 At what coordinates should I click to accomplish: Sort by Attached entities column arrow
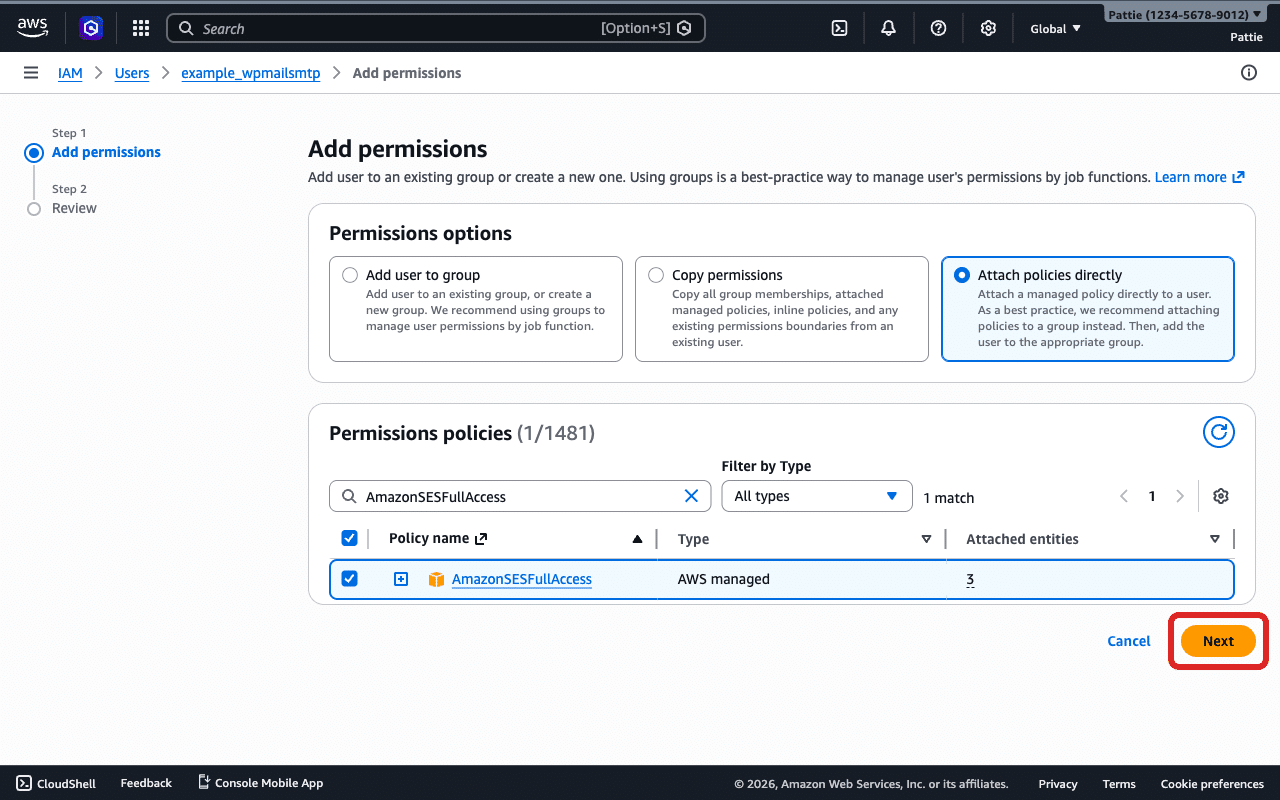[1215, 539]
